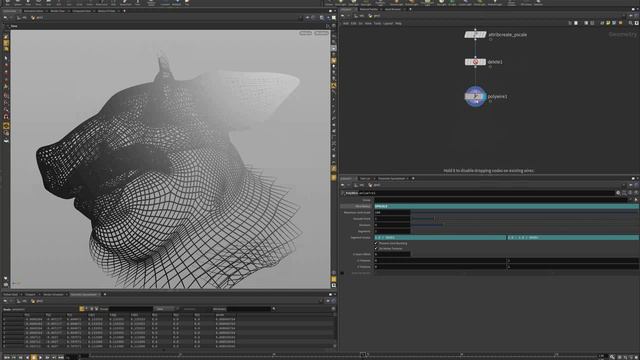Select the delete1 node
This screenshot has height=360, width=640.
[475, 62]
